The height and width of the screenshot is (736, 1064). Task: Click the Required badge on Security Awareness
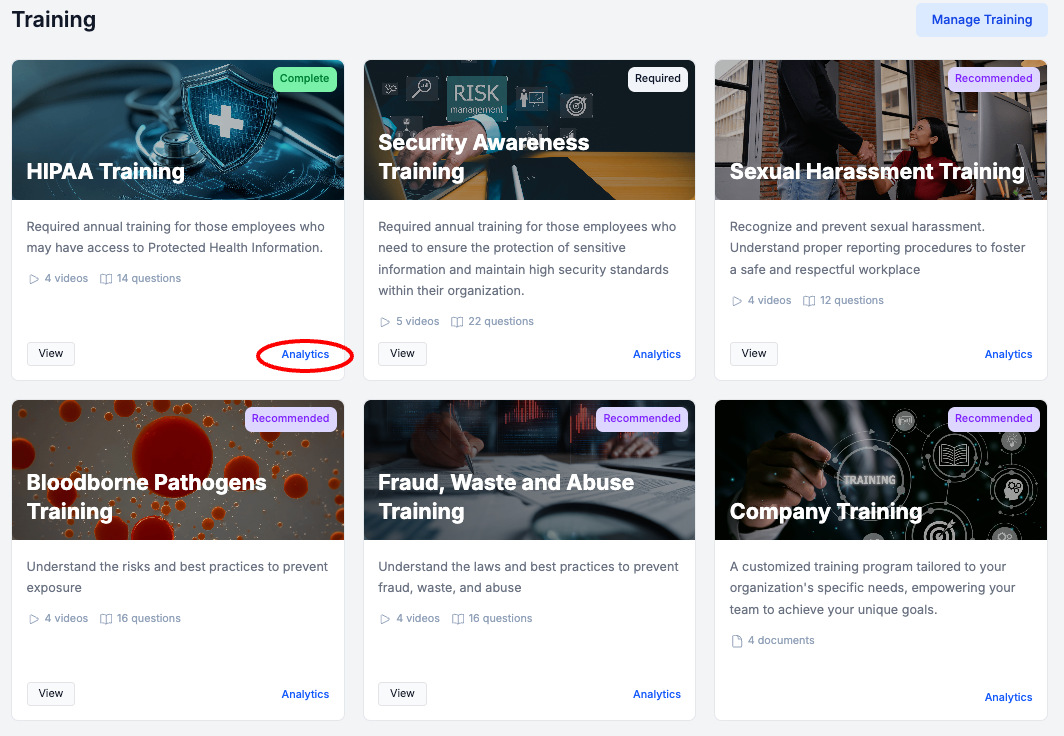[x=658, y=79]
